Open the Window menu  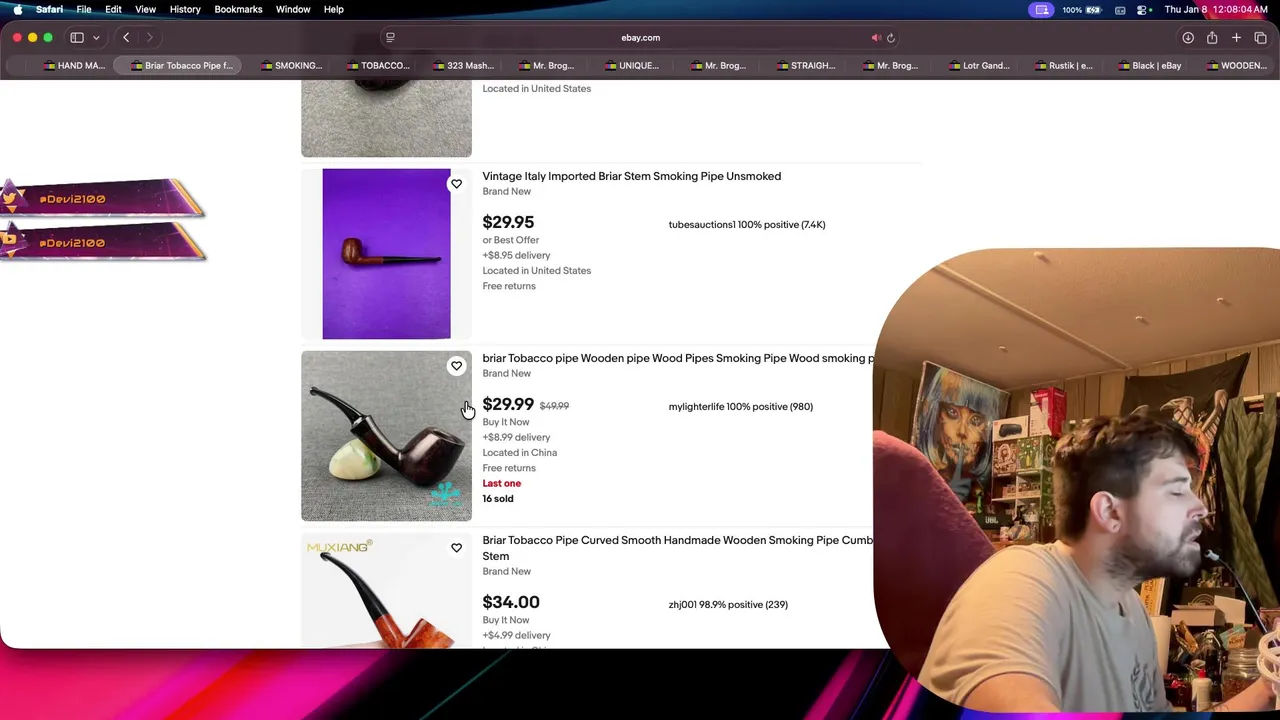[x=293, y=10]
